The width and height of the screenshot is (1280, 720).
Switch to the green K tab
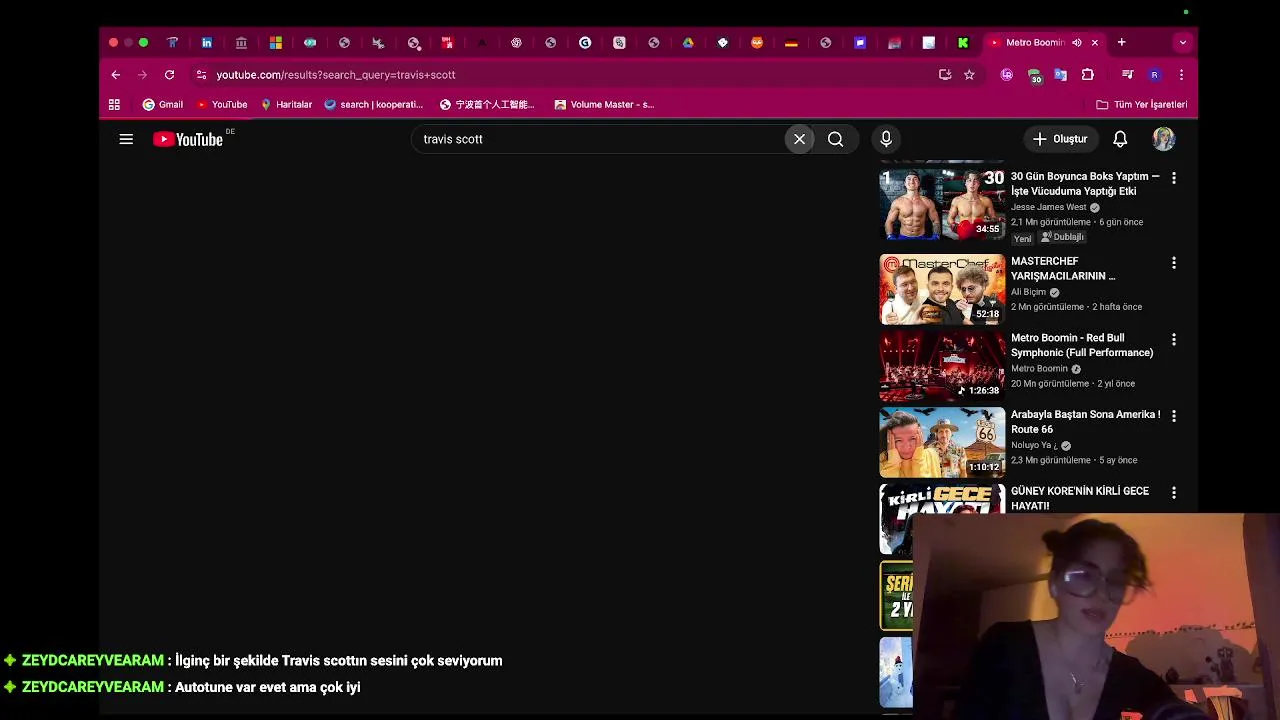pos(963,43)
